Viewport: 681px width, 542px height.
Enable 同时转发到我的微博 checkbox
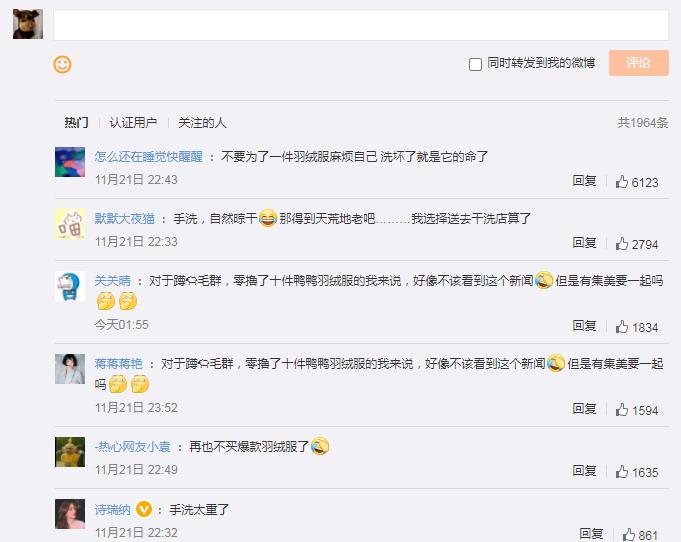pos(476,64)
